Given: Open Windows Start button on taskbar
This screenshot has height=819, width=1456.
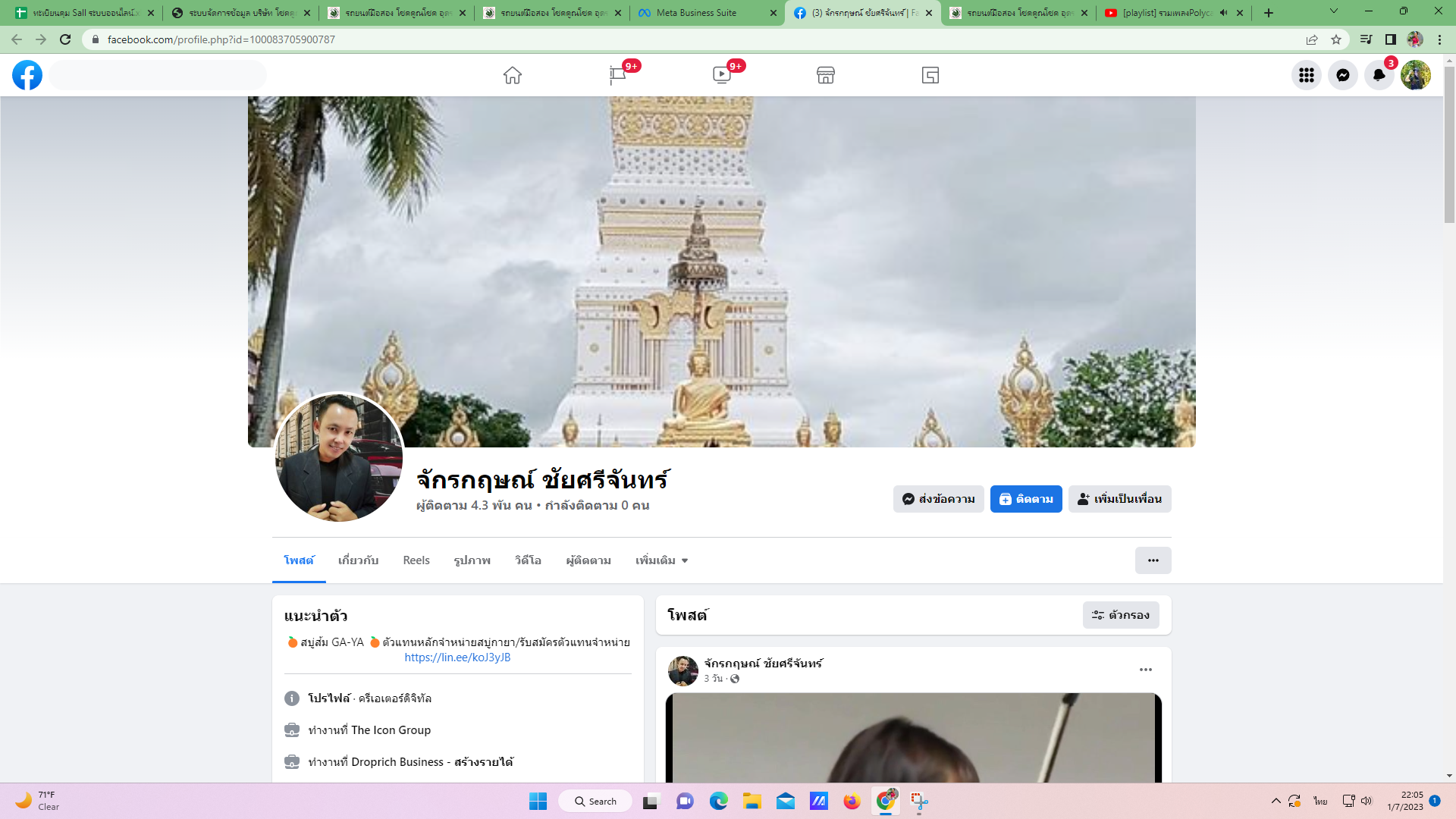Looking at the screenshot, I should (538, 802).
